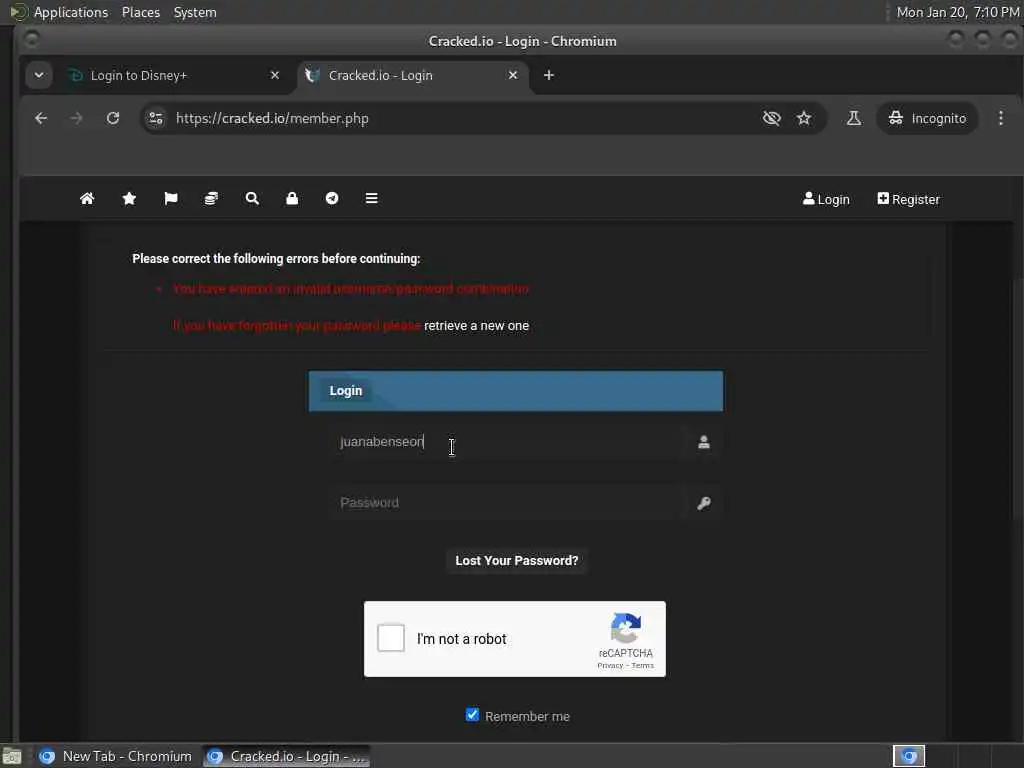Viewport: 1024px width, 768px height.
Task: Click the retrieve a new one link
Action: coord(476,325)
